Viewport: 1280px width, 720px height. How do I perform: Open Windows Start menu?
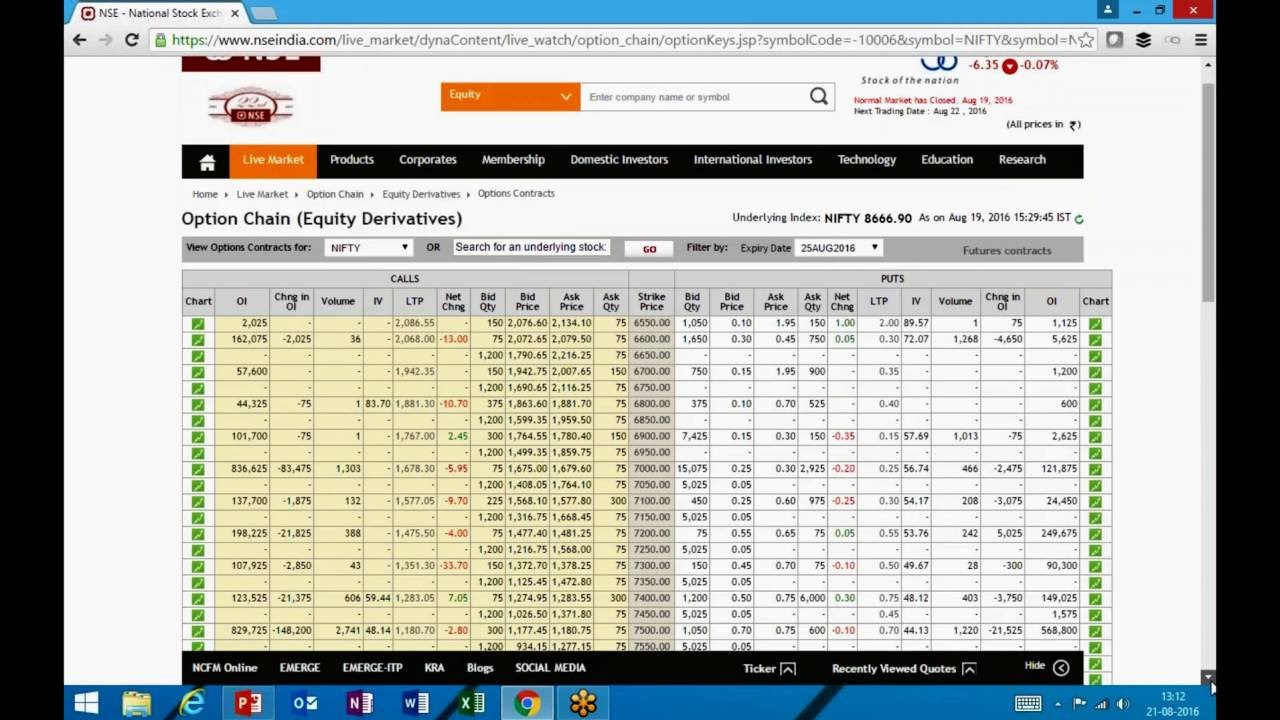tap(86, 703)
